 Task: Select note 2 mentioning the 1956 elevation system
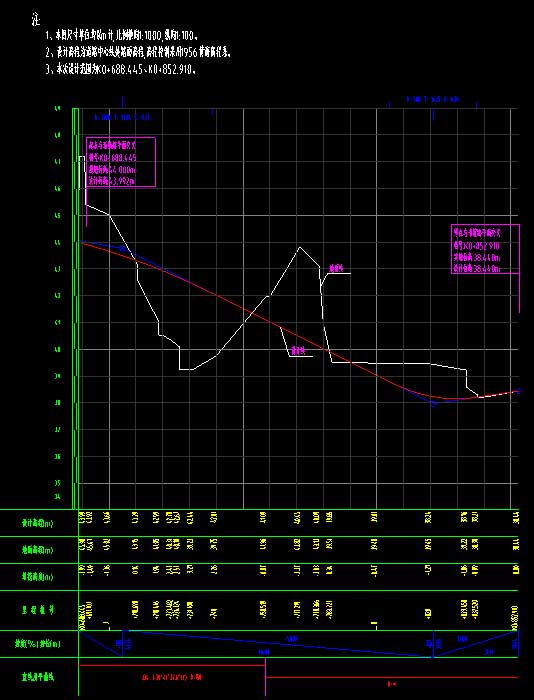click(x=138, y=53)
